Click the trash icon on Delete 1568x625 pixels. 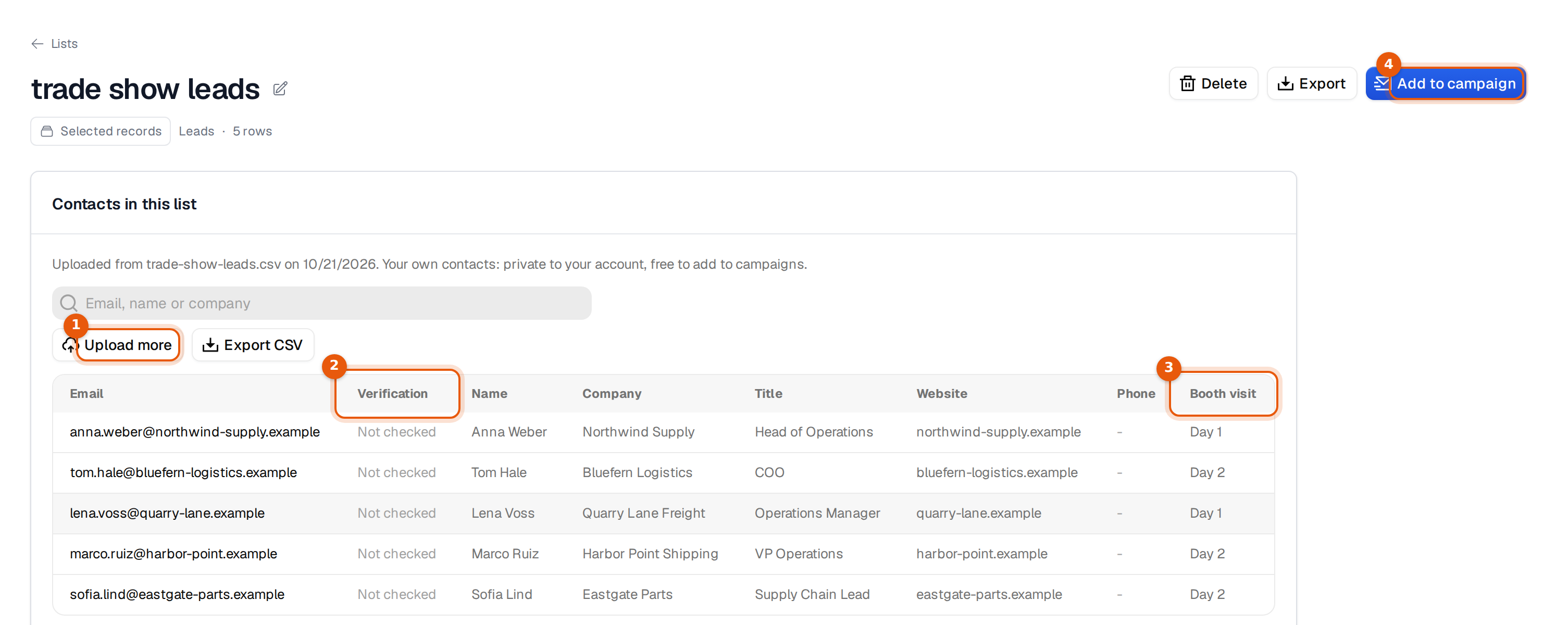pos(1188,83)
